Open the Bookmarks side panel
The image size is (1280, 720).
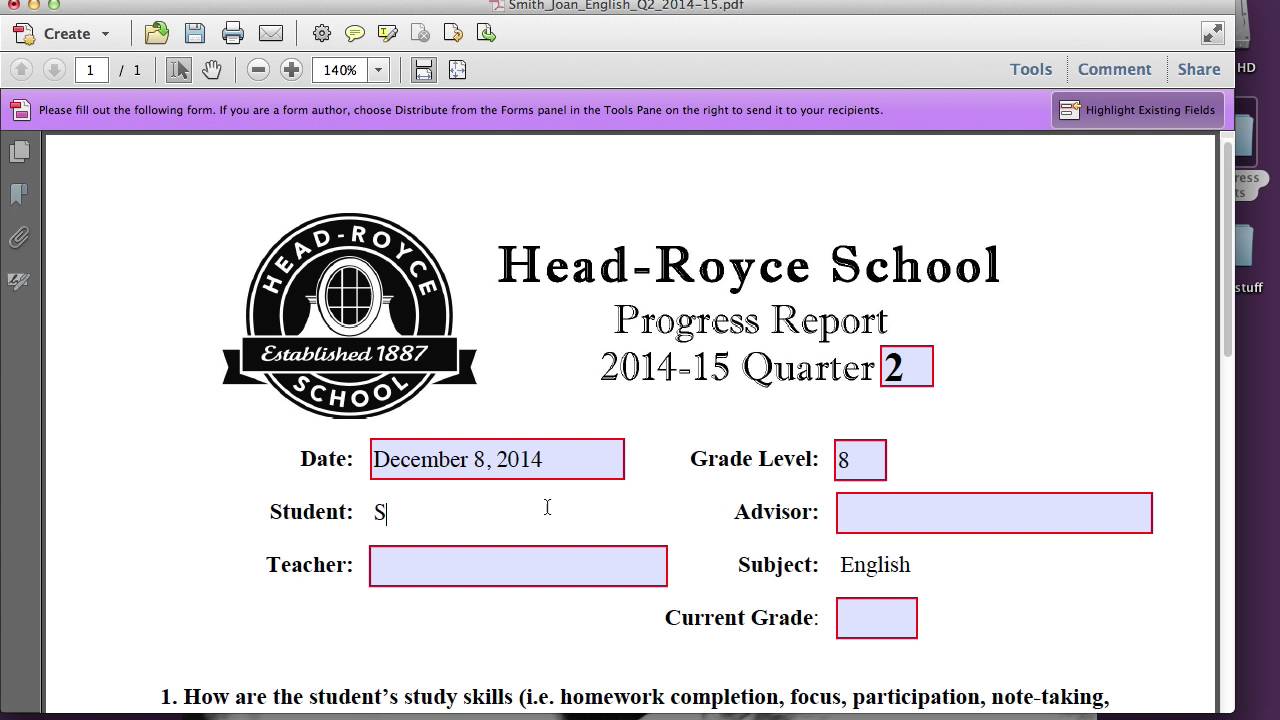[19, 195]
